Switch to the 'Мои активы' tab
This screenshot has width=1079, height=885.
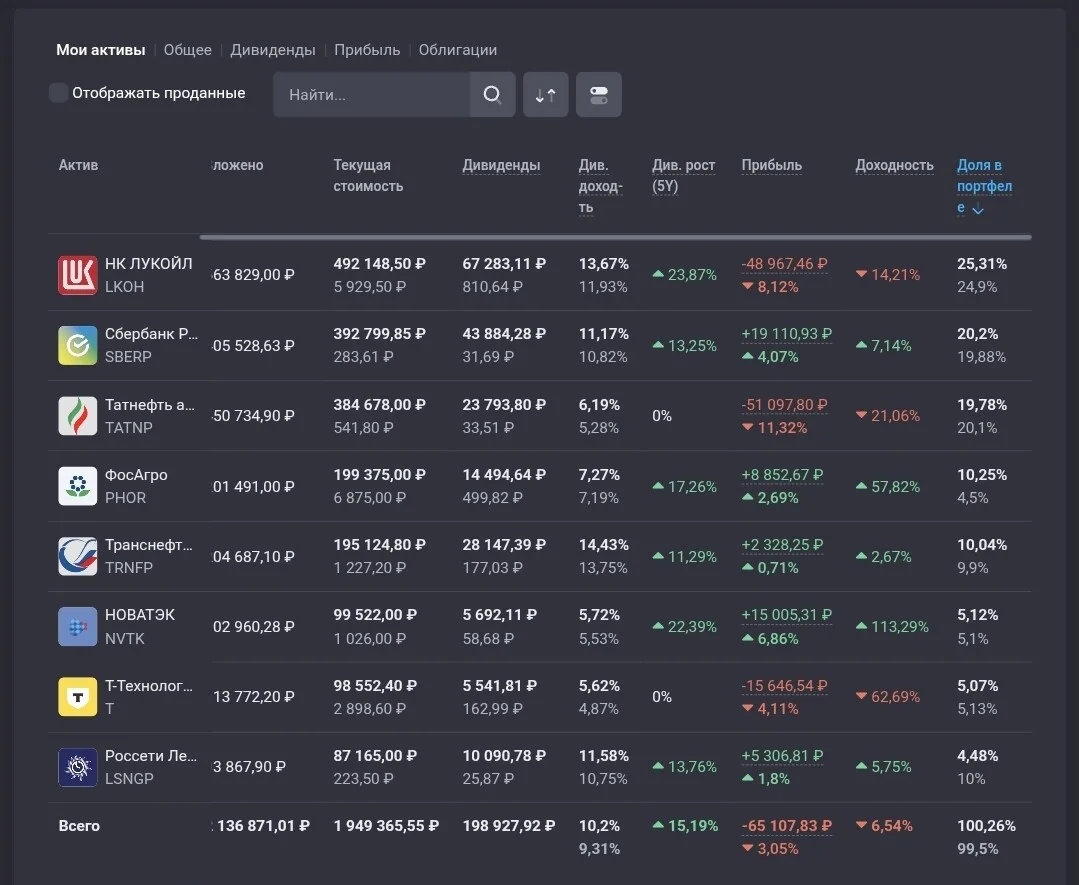100,50
